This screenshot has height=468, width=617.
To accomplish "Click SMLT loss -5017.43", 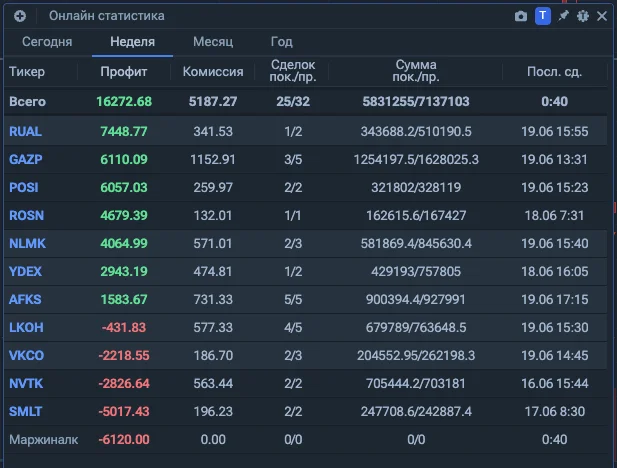I will point(124,411).
